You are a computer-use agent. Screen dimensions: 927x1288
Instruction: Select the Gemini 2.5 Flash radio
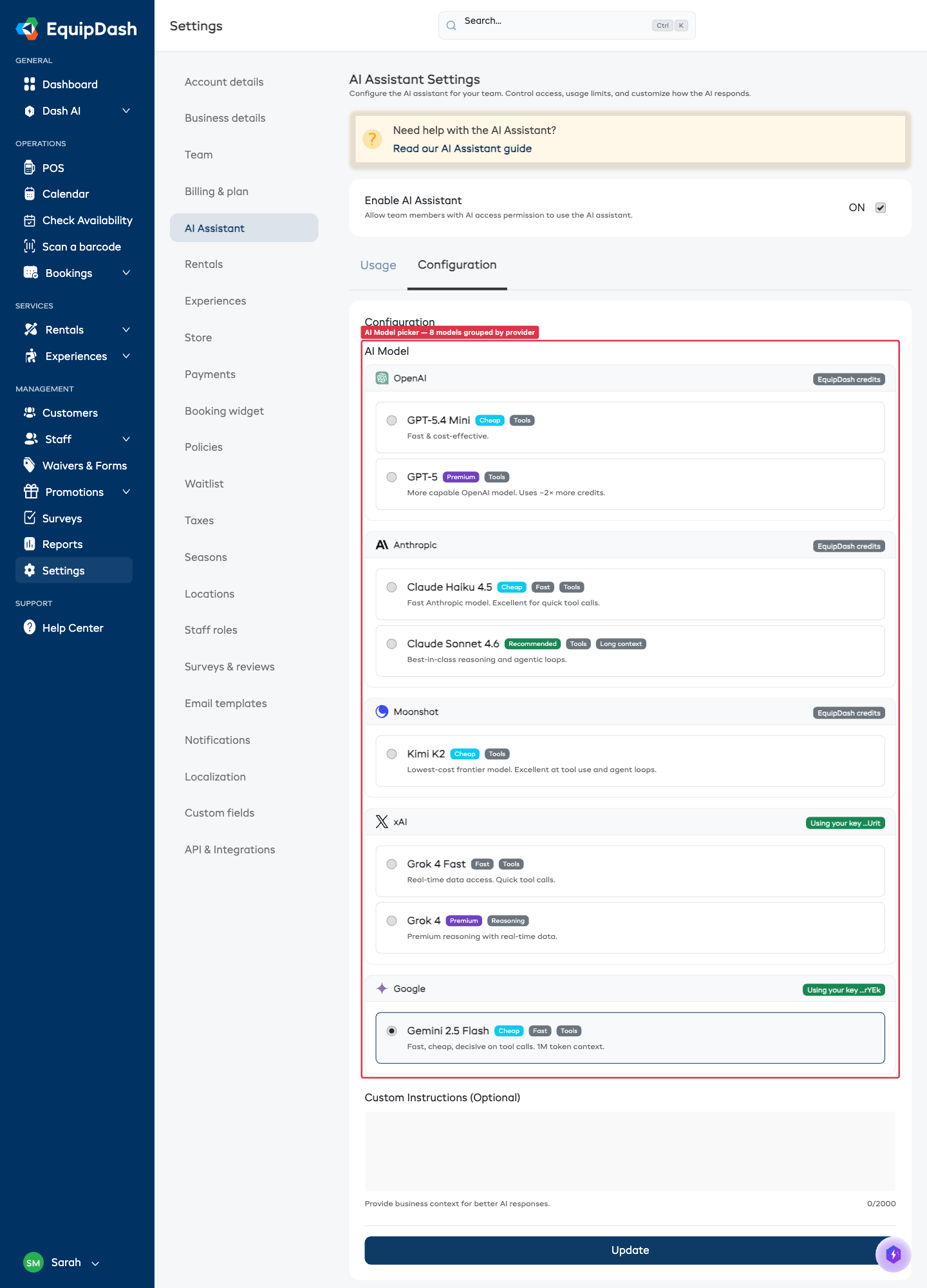pyautogui.click(x=391, y=1031)
